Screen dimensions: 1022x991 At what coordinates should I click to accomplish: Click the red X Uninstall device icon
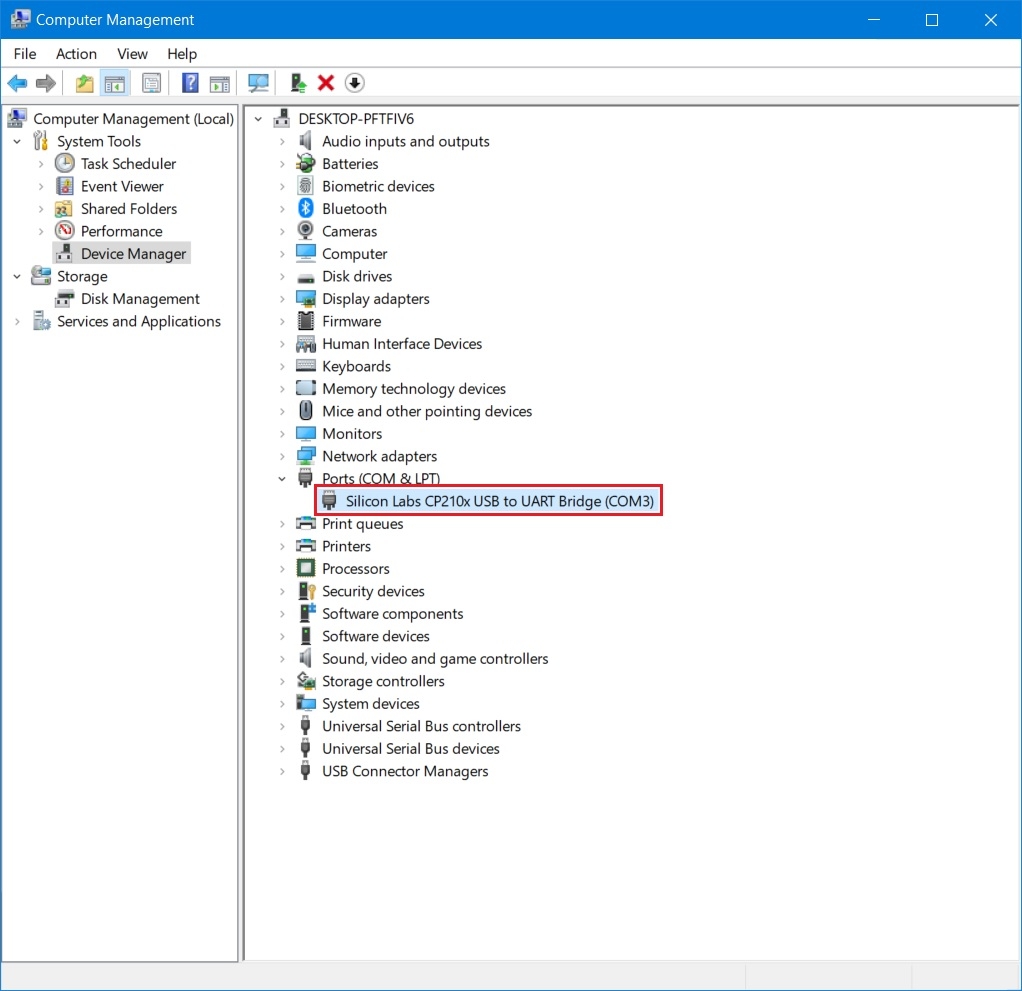click(326, 83)
